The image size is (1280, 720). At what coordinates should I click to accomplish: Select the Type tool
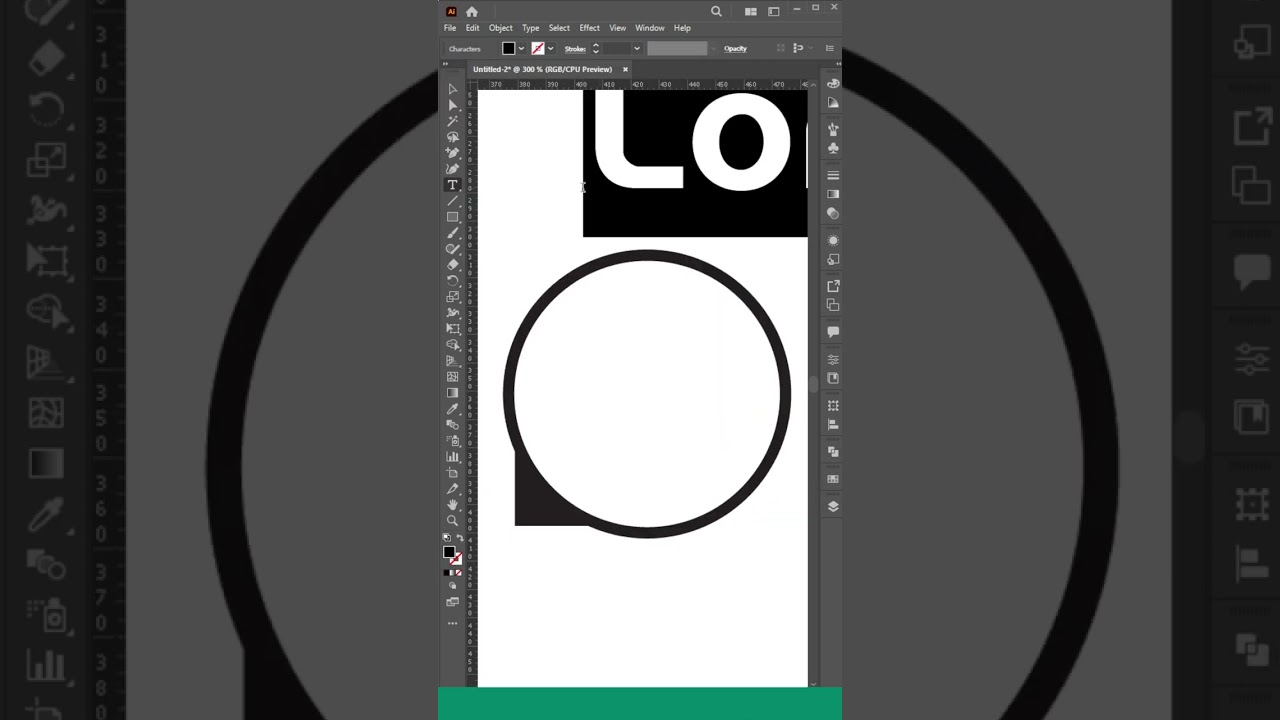pos(453,185)
